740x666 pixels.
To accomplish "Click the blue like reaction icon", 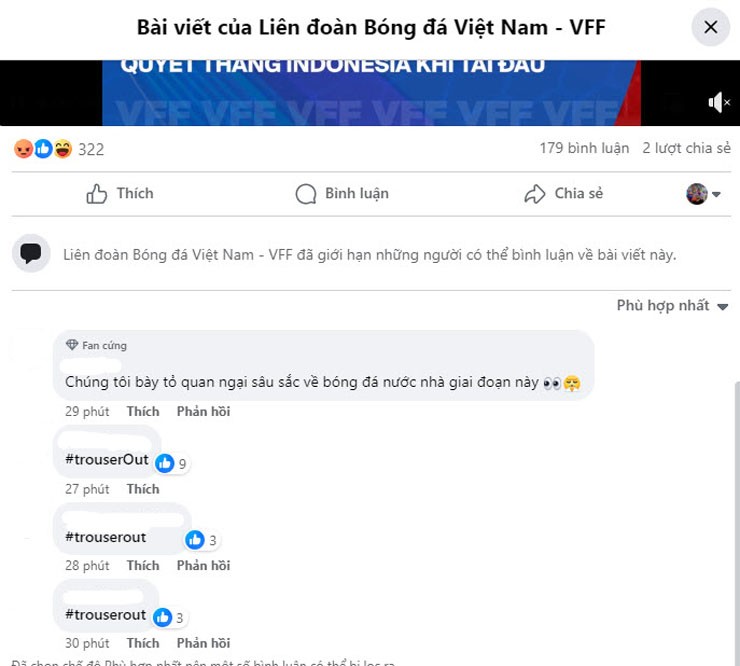I will coord(43,149).
